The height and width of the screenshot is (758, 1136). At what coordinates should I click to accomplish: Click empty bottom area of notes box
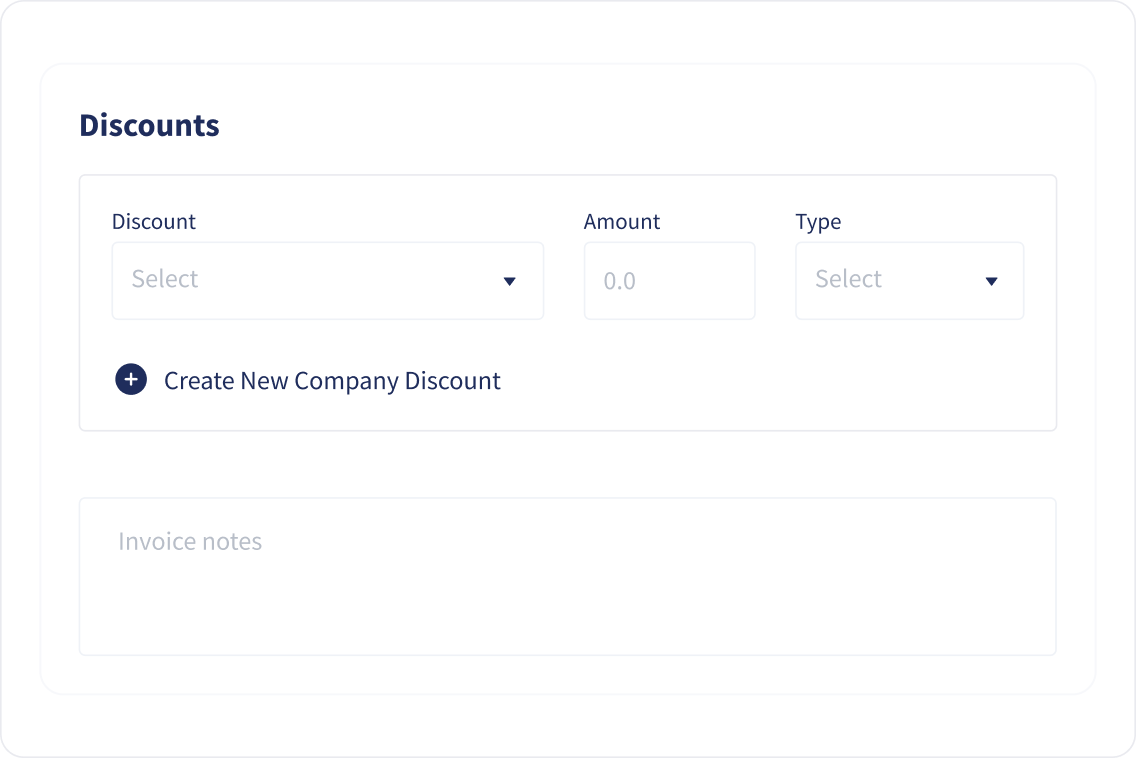(x=567, y=616)
